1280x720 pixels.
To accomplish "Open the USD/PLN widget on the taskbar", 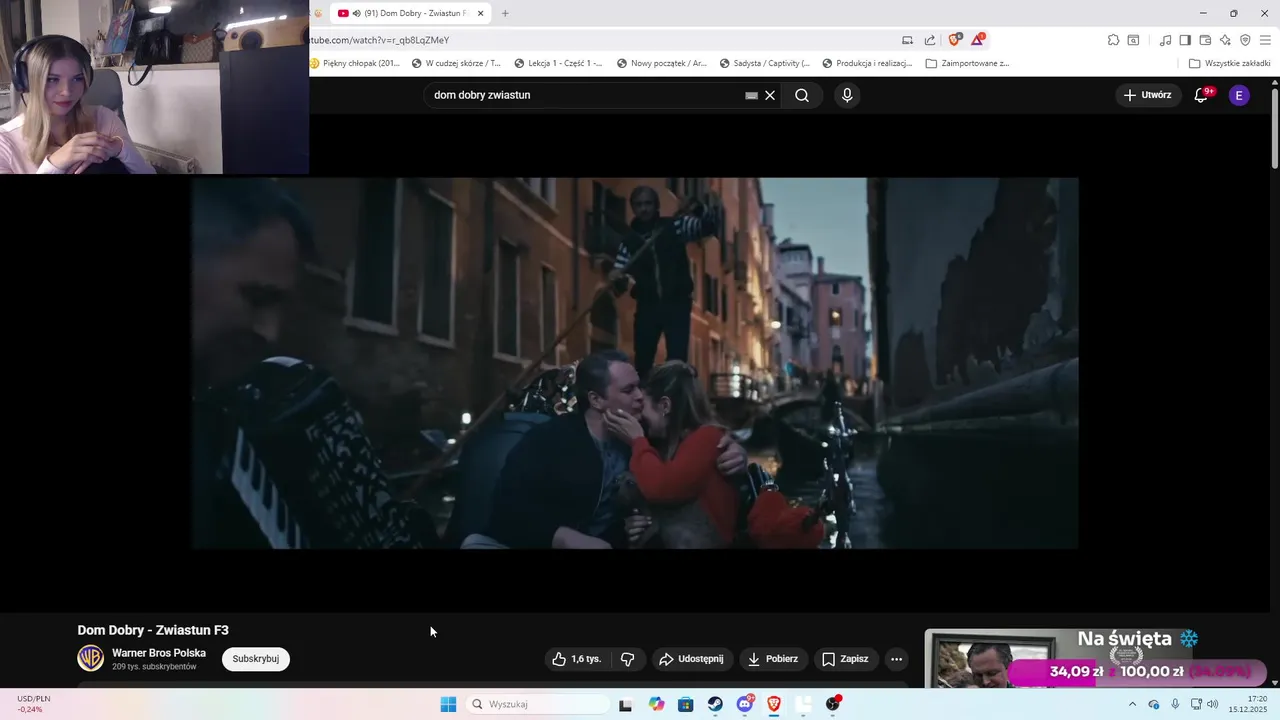I will point(34,704).
